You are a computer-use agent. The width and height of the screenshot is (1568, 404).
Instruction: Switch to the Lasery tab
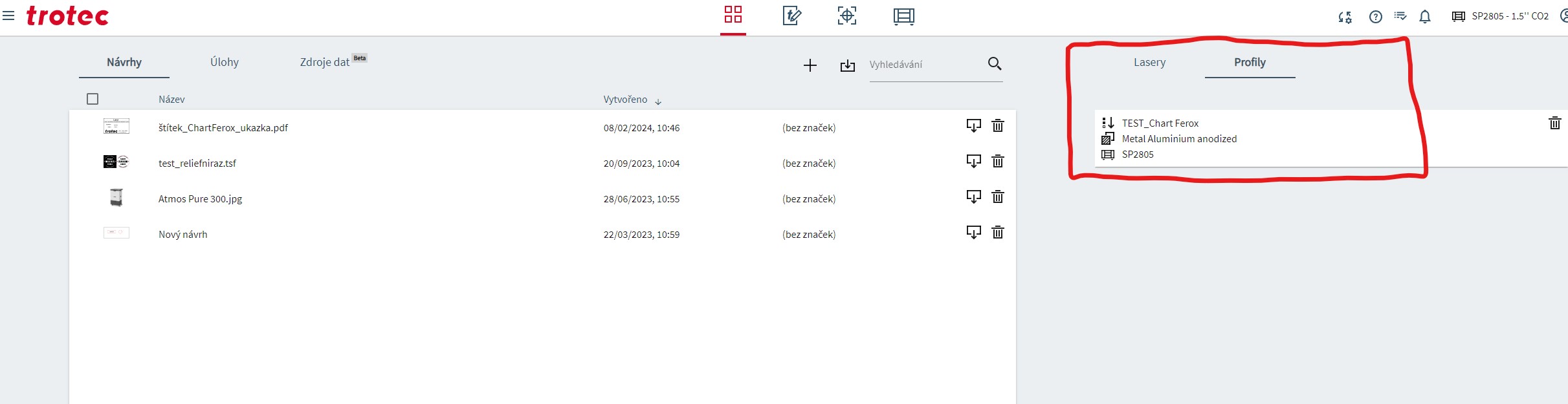(x=1149, y=62)
